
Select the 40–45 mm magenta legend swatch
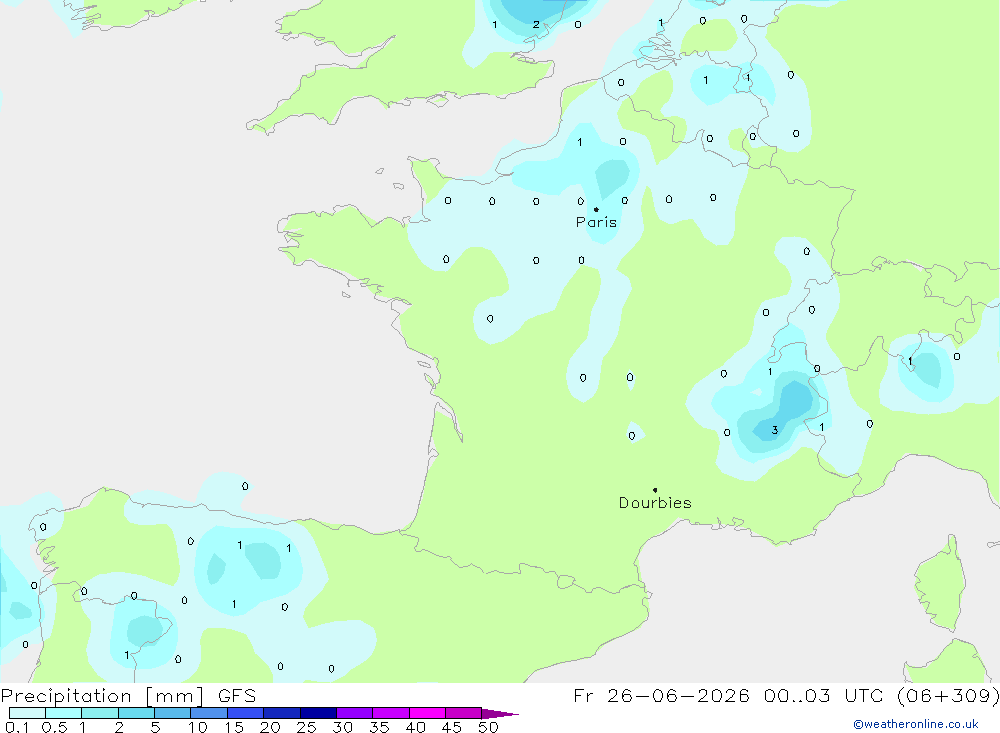pos(427,713)
